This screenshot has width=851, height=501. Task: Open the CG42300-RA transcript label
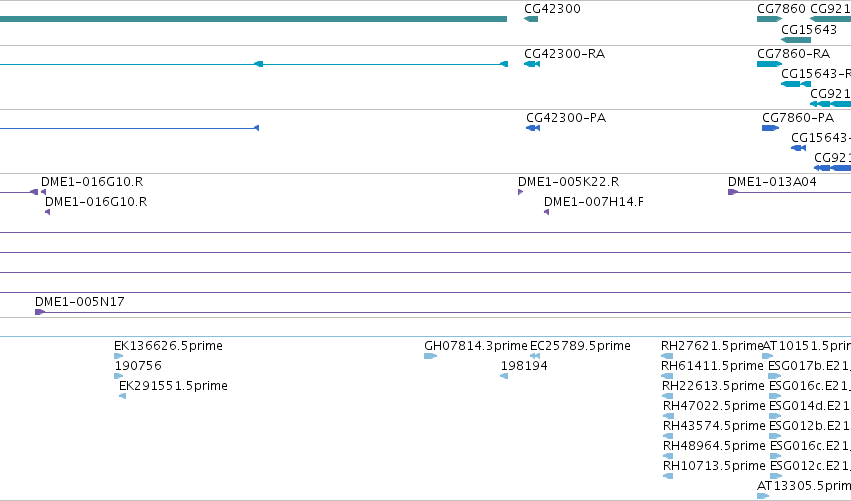[x=564, y=54]
